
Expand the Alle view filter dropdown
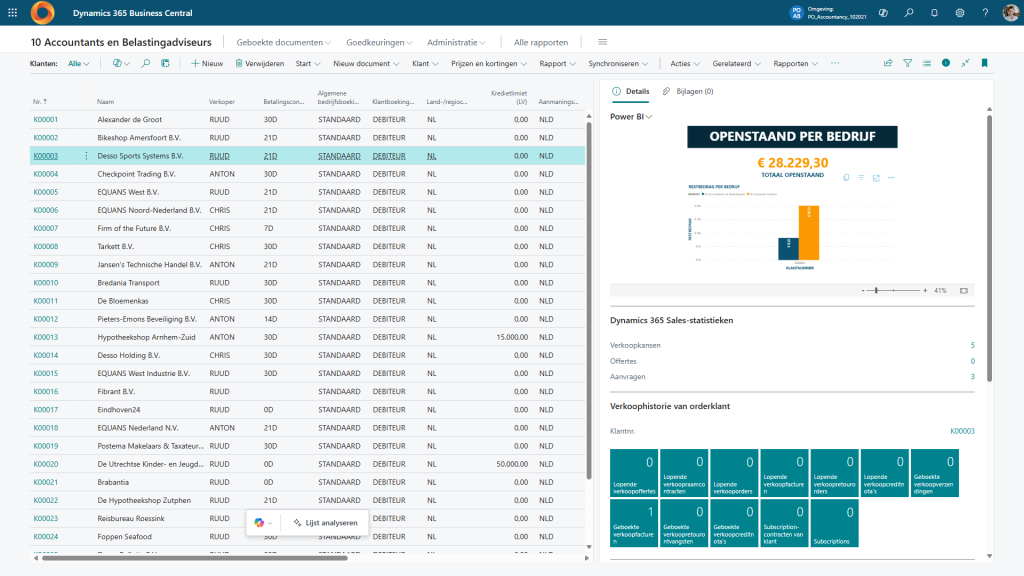click(x=78, y=63)
